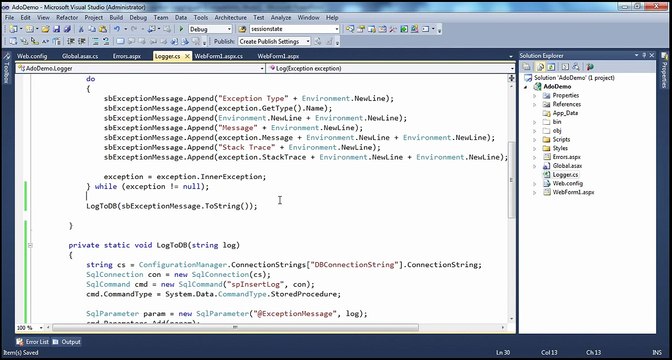Screen dimensions: 672x360
Task: Click the Comment out selected lines icon
Action: tap(96, 42)
